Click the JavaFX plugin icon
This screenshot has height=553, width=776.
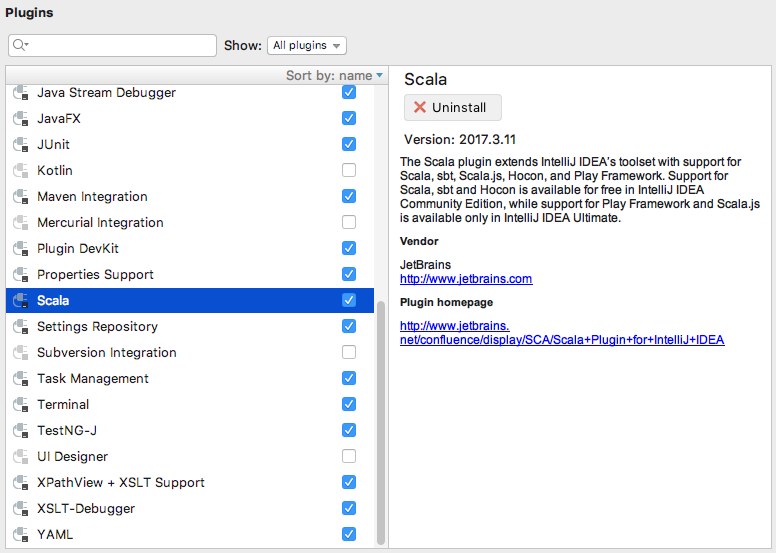pos(21,118)
